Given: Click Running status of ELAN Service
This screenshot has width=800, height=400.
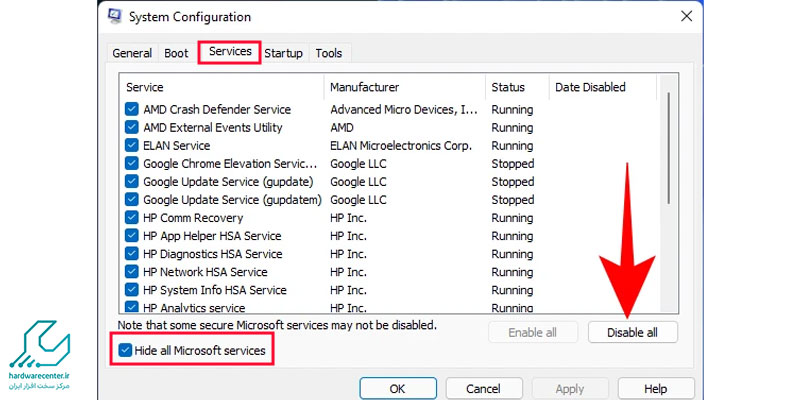Looking at the screenshot, I should click(512, 145).
